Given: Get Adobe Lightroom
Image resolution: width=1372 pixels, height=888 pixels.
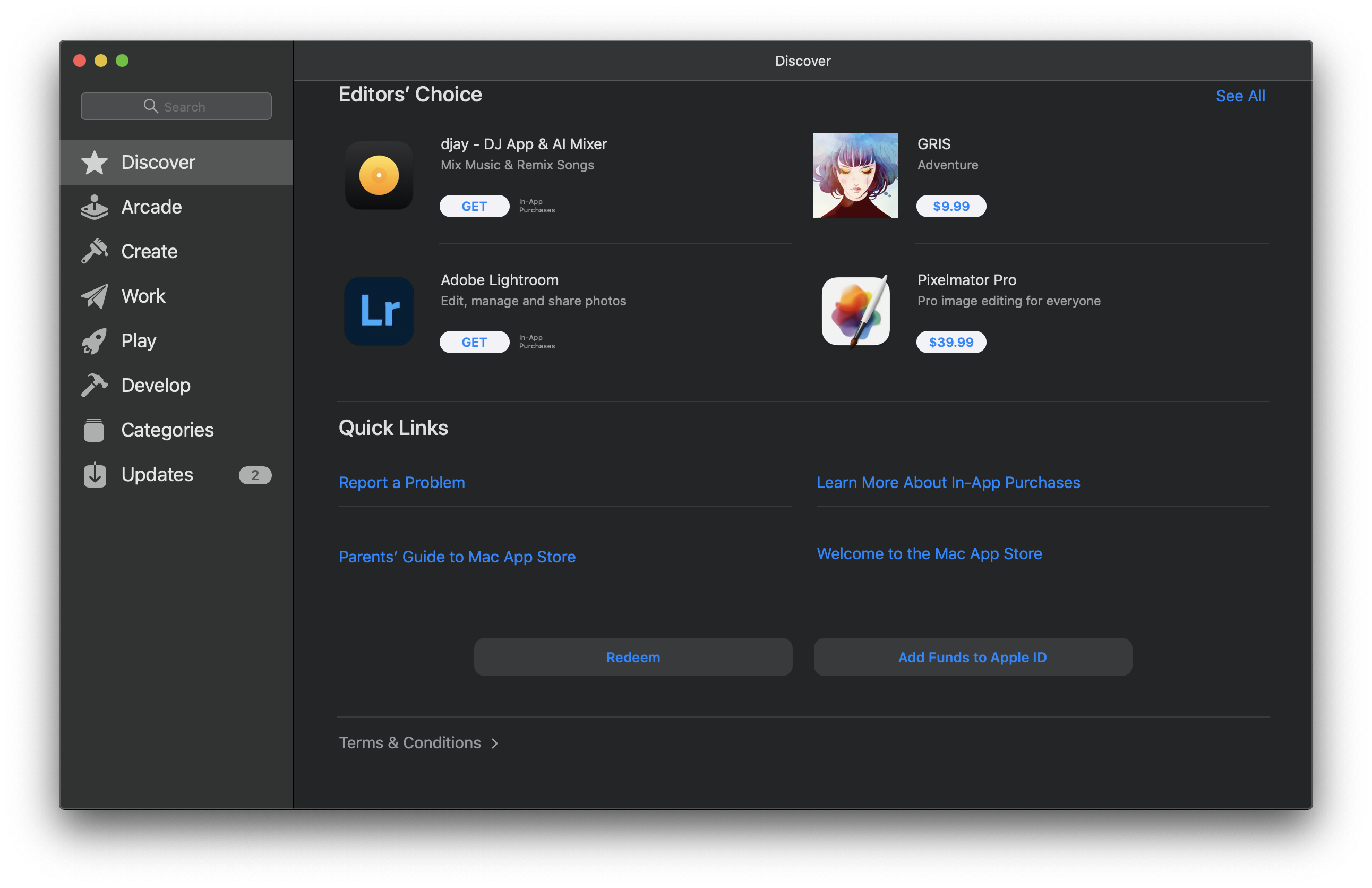Looking at the screenshot, I should click(475, 342).
